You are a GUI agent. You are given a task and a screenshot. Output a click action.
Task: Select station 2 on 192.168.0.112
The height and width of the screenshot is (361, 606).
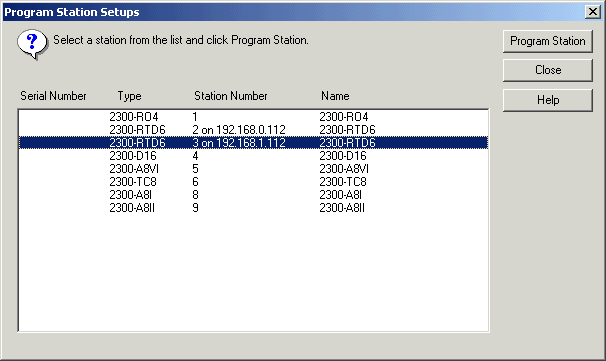254,130
